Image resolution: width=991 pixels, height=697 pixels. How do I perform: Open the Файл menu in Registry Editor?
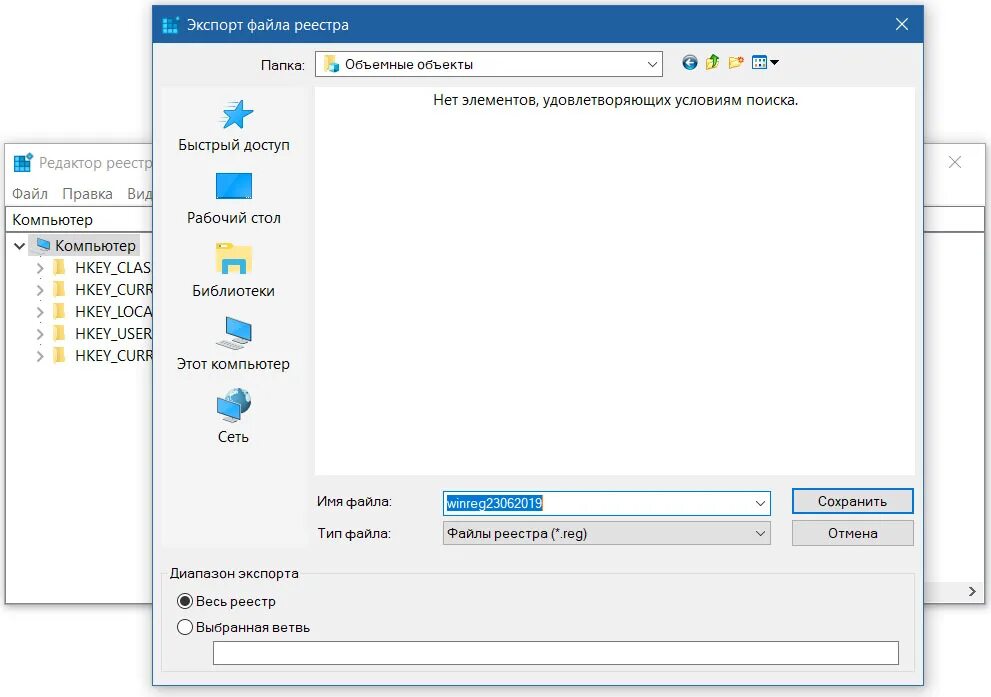pyautogui.click(x=30, y=193)
